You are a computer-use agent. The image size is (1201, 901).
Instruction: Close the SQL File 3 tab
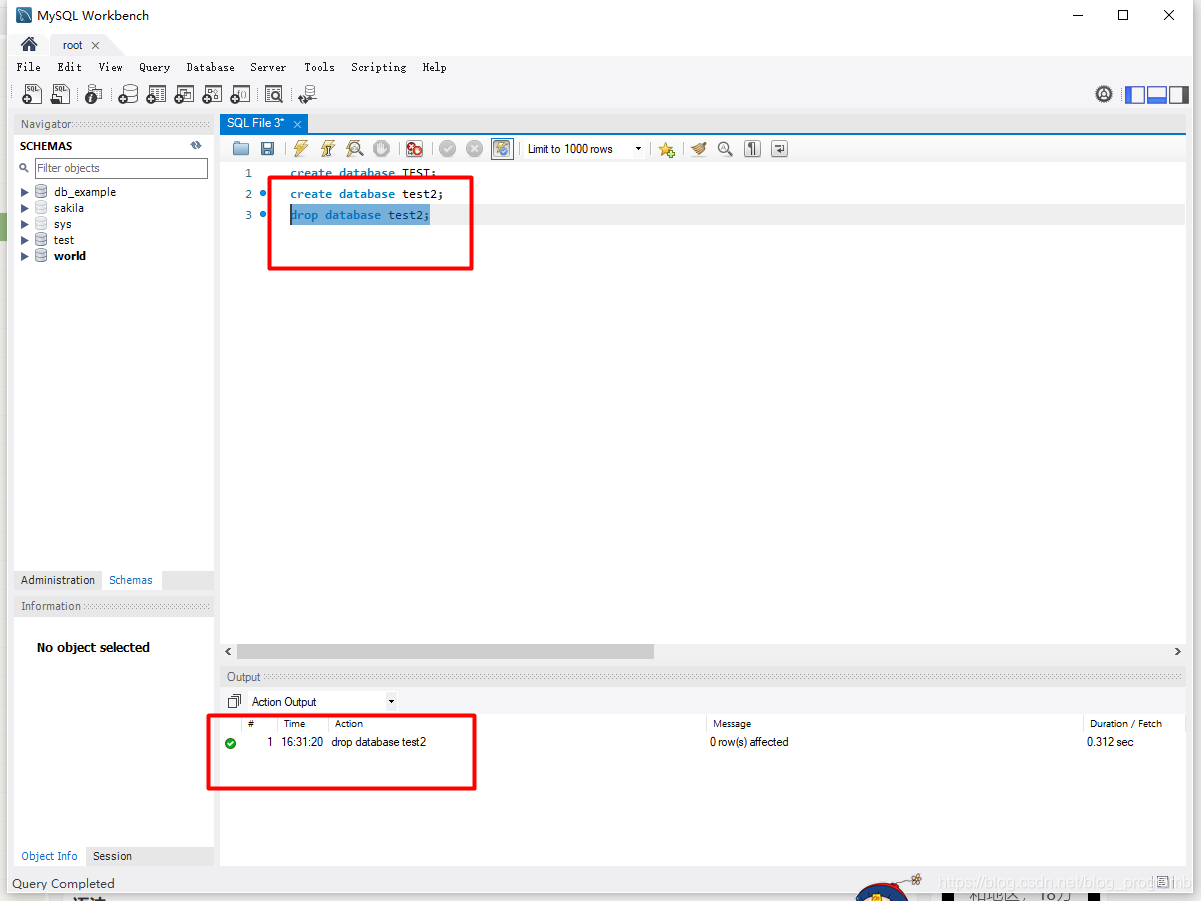tap(297, 124)
